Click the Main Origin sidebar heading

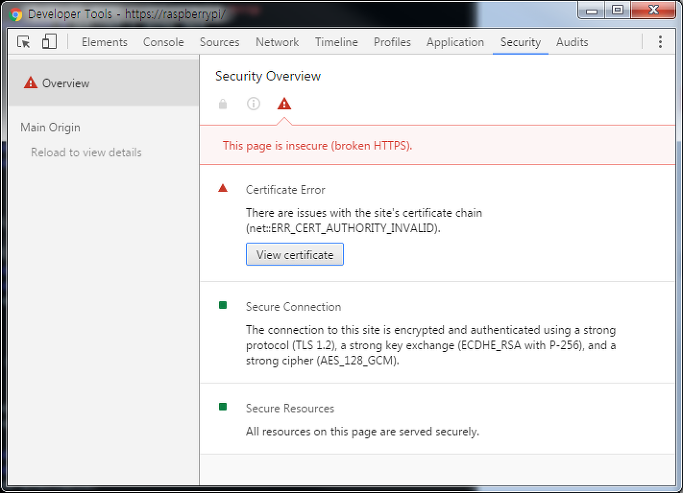pos(51,128)
